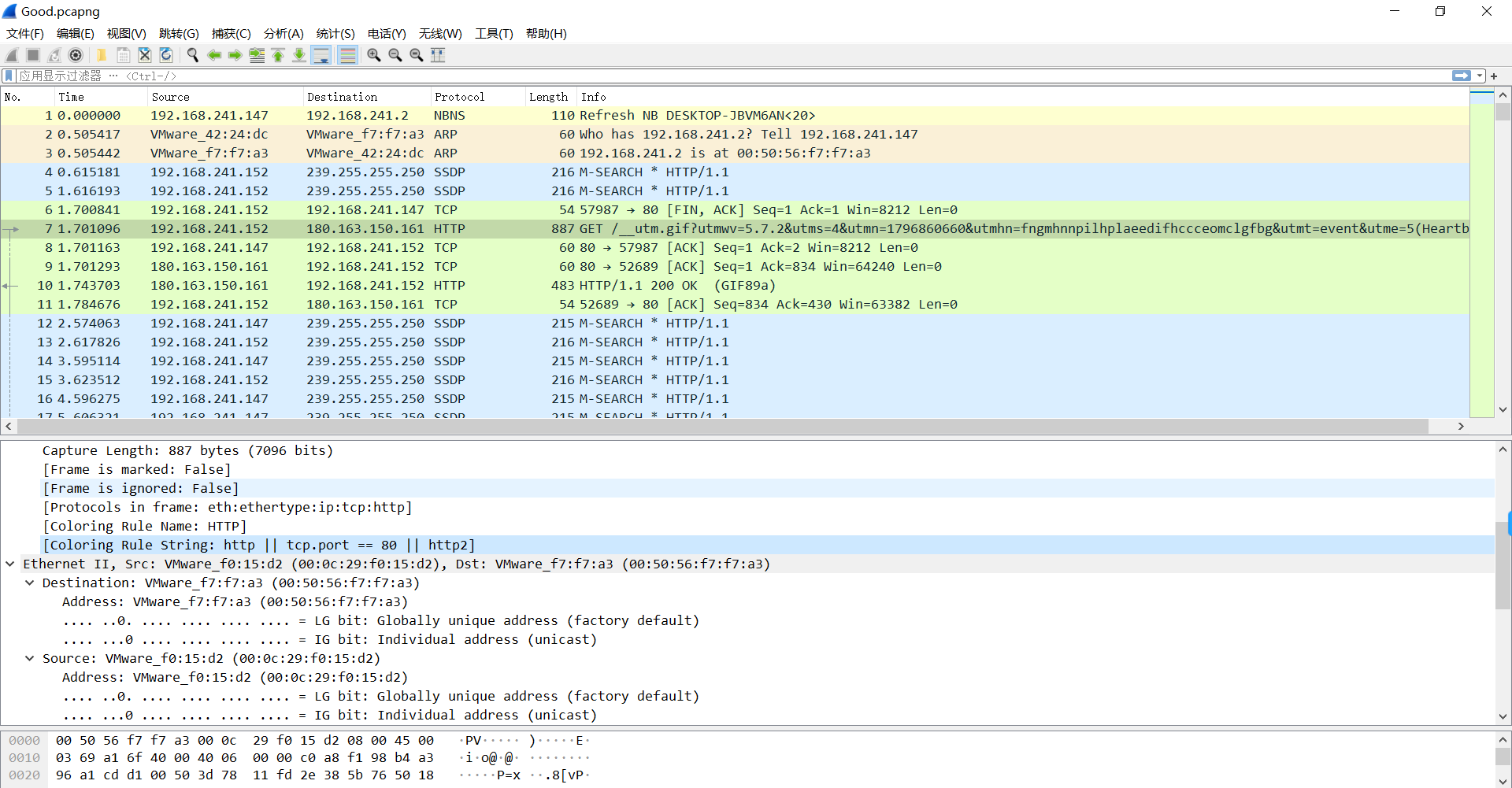Open the 电话(Y) menu
1512x788 pixels.
coord(387,33)
